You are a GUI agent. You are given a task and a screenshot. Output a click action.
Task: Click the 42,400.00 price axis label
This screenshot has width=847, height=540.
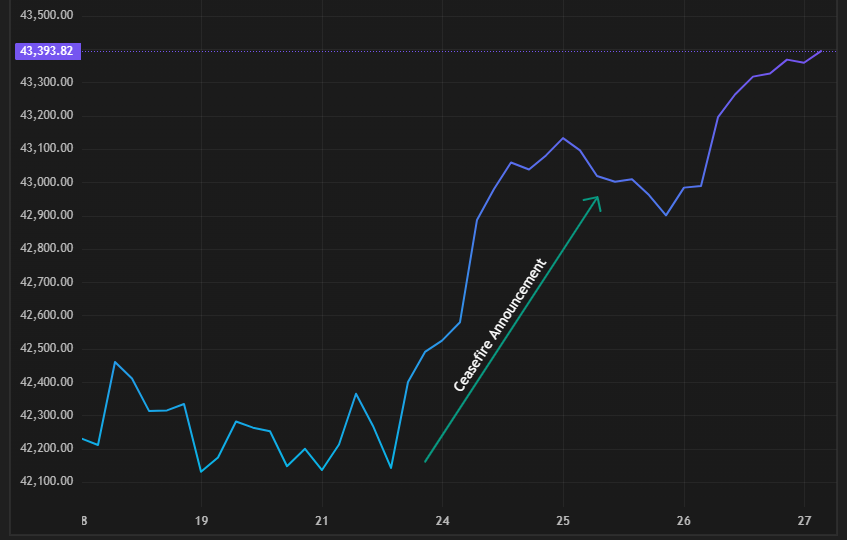[x=46, y=382]
